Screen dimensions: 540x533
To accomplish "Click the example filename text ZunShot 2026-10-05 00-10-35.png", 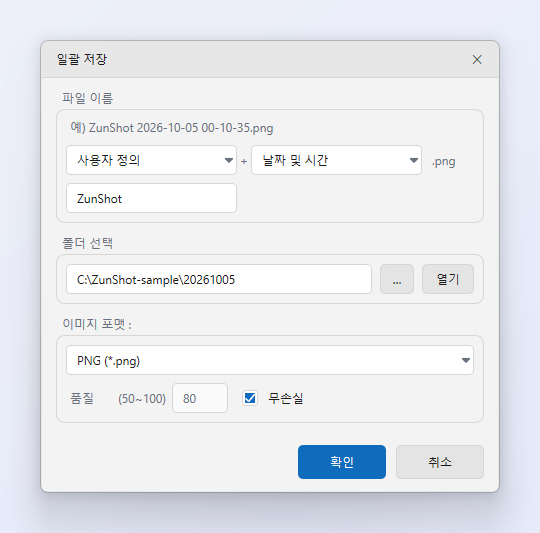I will [181, 128].
